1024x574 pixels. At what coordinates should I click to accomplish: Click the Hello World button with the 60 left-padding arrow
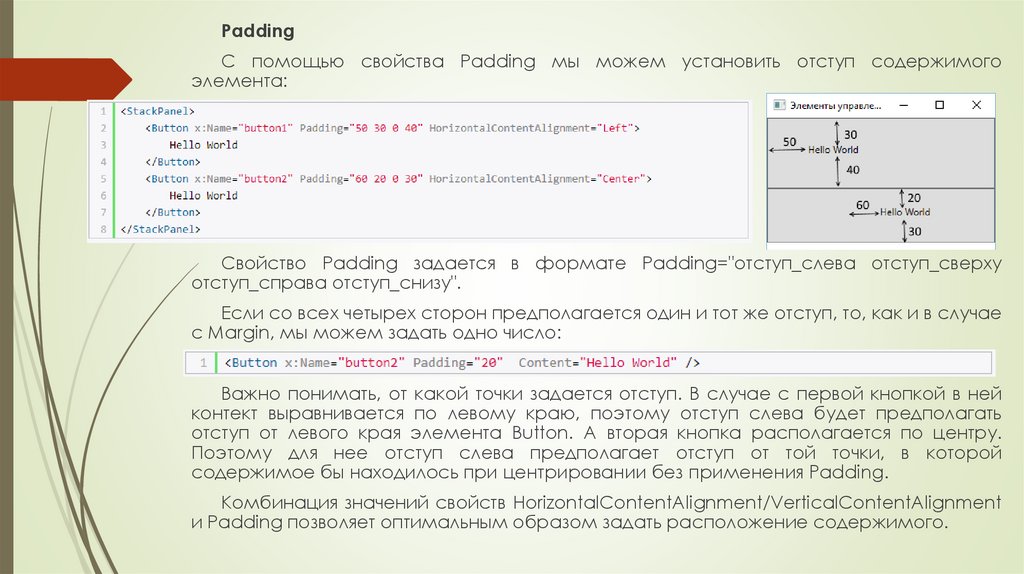[881, 215]
